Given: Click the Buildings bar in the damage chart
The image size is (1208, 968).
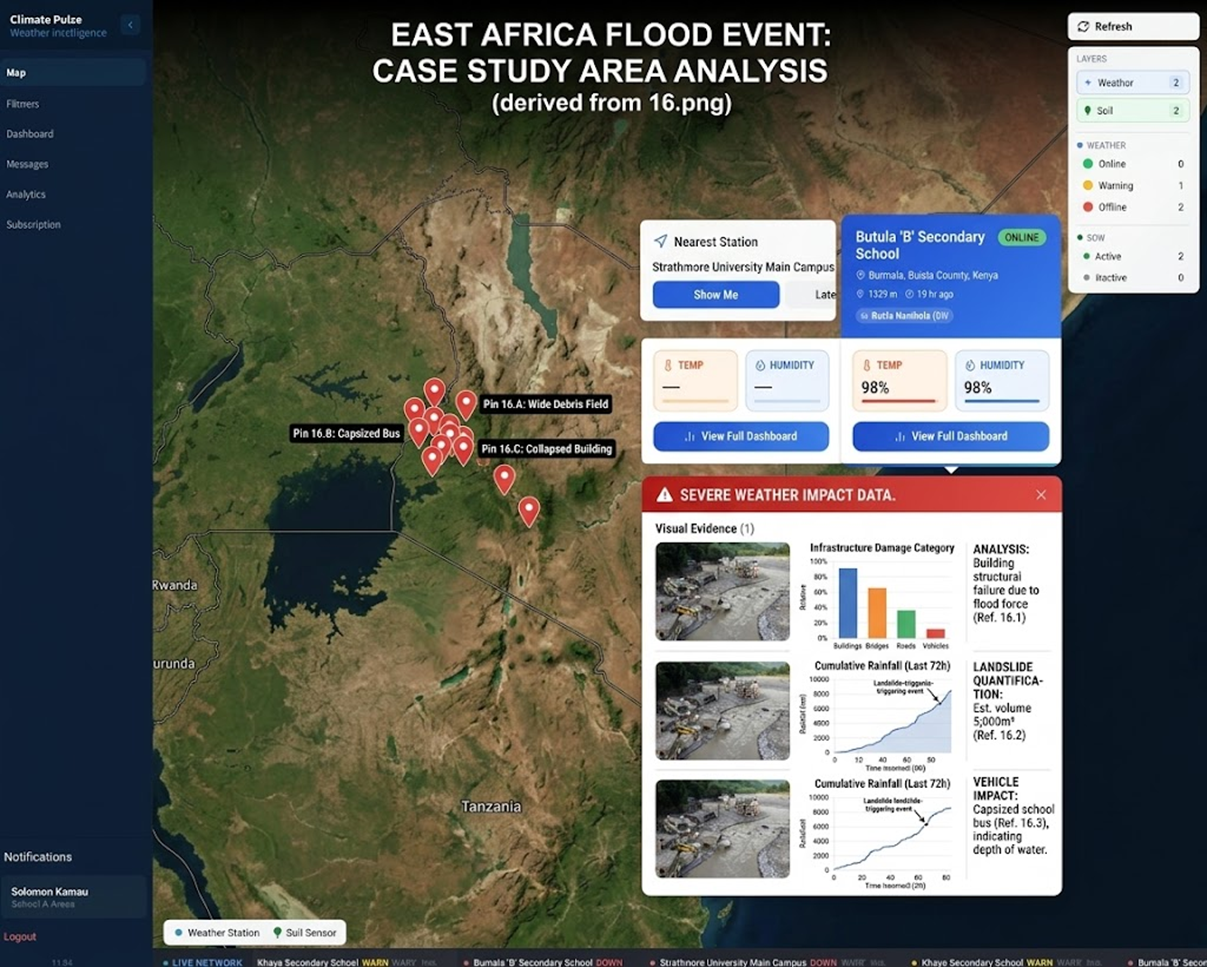Looking at the screenshot, I should point(848,602).
